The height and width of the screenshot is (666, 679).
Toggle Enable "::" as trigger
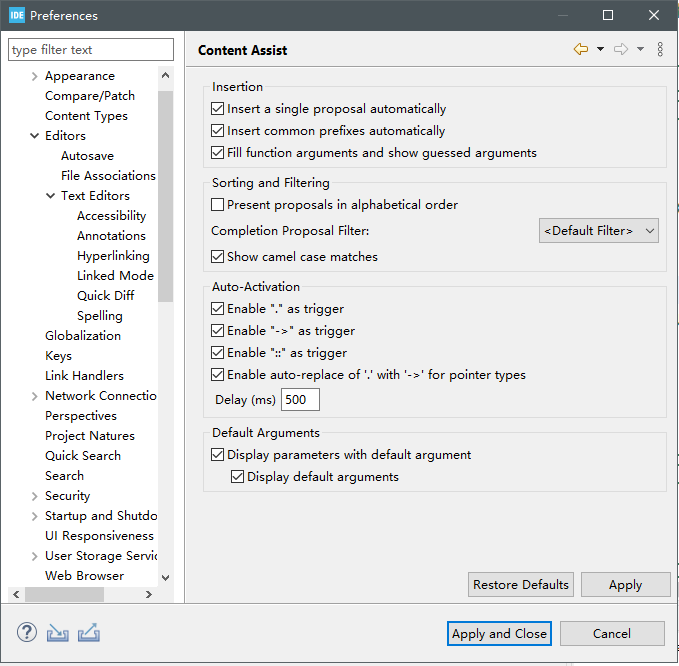pyautogui.click(x=217, y=352)
